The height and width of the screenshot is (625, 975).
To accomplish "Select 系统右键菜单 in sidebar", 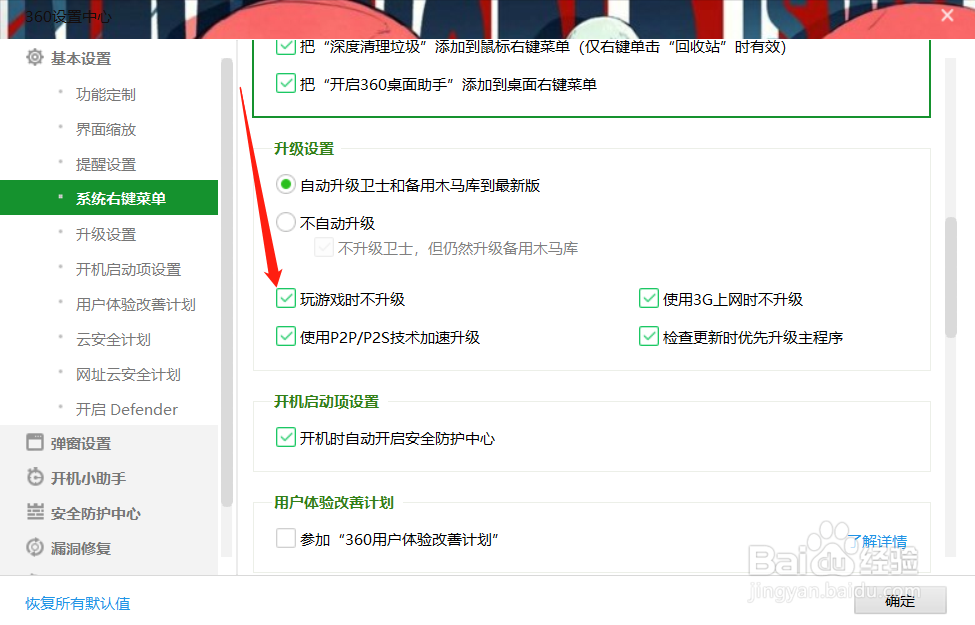I will pos(109,198).
